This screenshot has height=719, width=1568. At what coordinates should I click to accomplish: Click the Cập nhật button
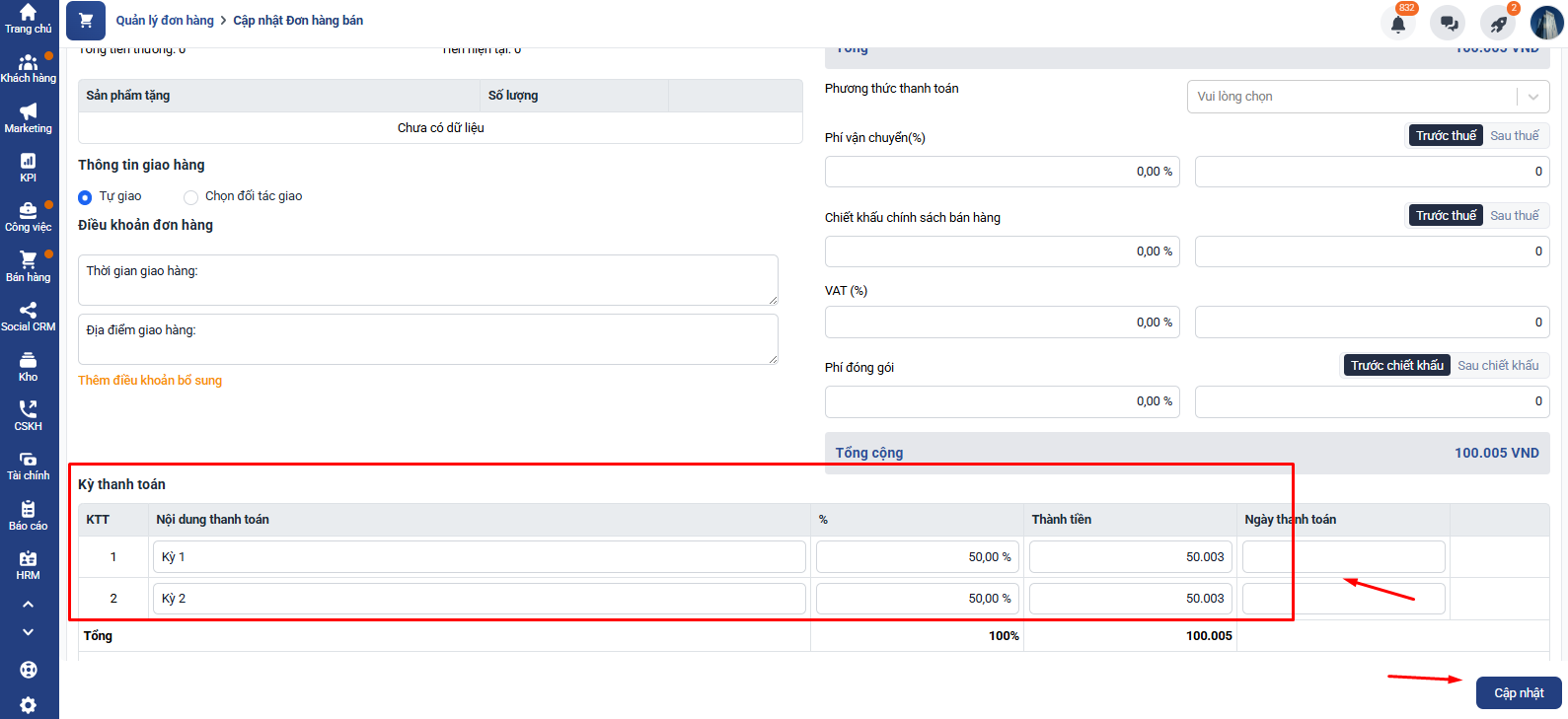pos(1518,693)
